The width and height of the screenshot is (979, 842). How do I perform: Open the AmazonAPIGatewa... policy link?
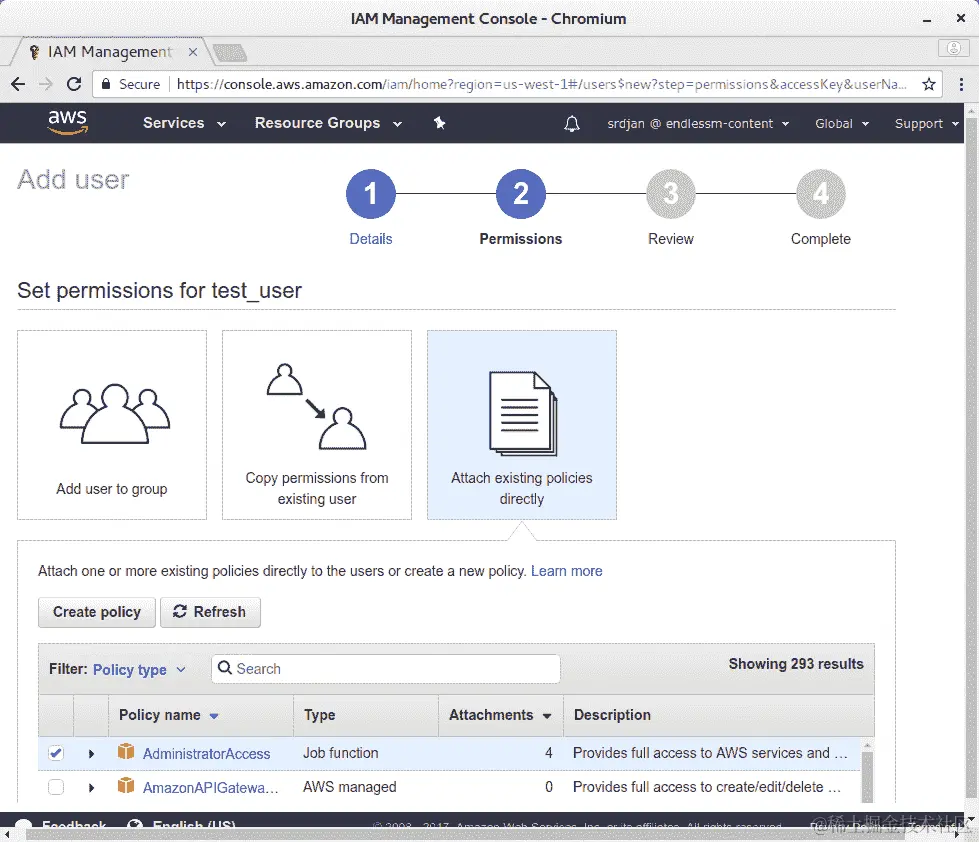point(210,788)
